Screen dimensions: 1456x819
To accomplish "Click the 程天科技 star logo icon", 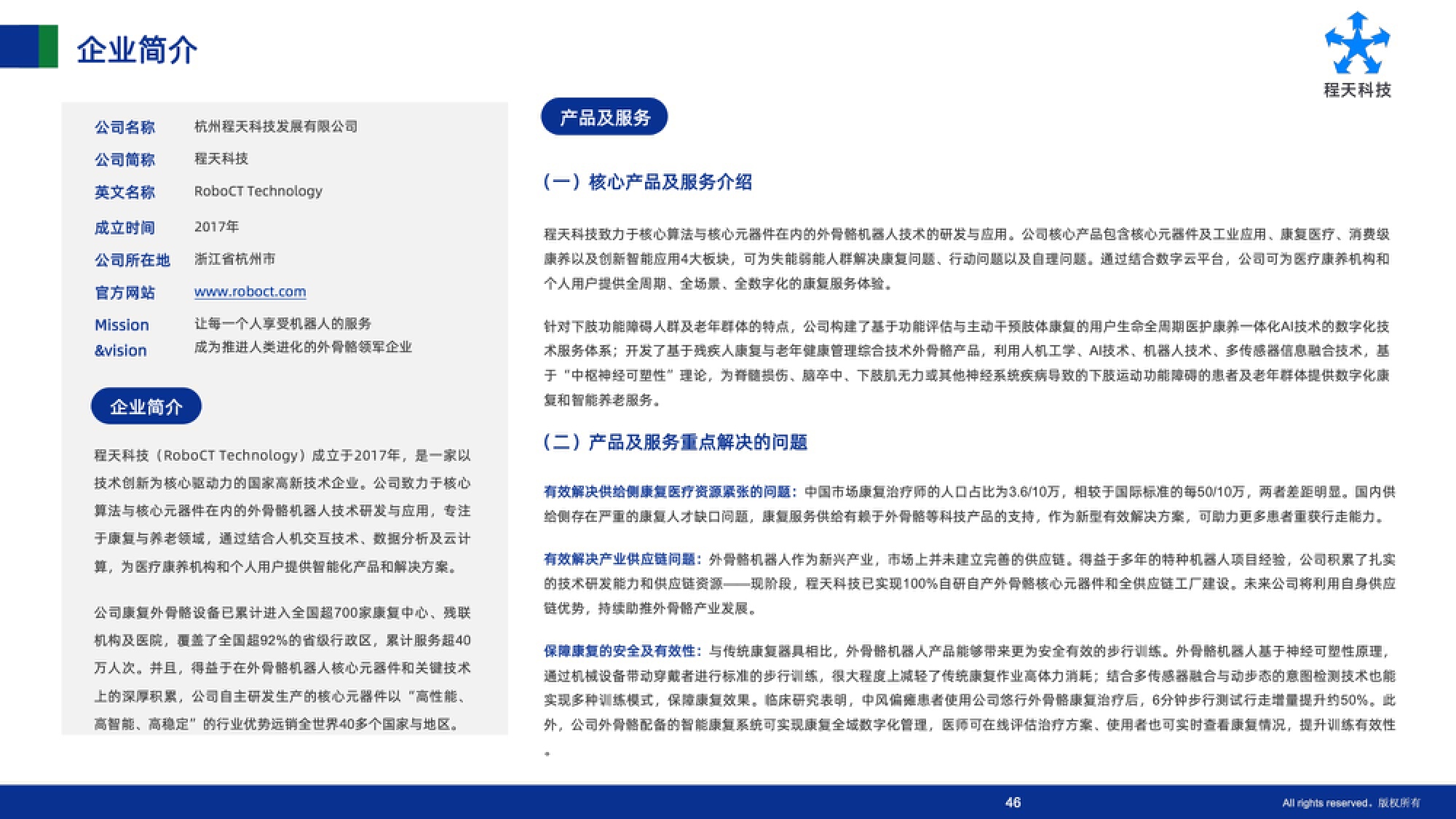I will 1357,44.
